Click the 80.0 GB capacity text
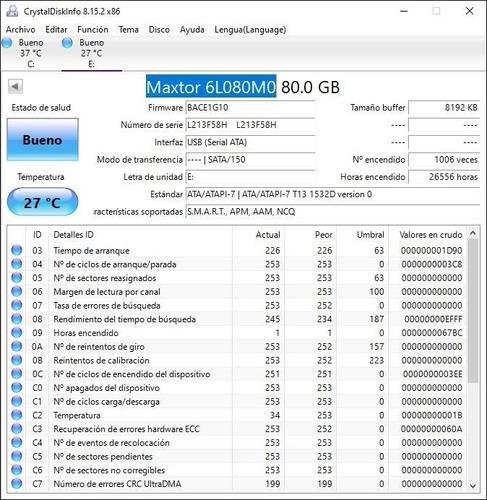This screenshot has height=500, width=487. [x=310, y=87]
